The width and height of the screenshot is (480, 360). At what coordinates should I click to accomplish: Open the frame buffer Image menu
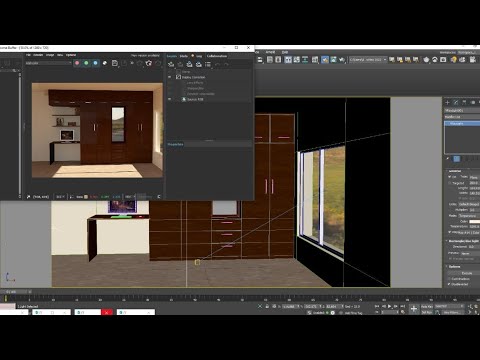tap(50, 55)
